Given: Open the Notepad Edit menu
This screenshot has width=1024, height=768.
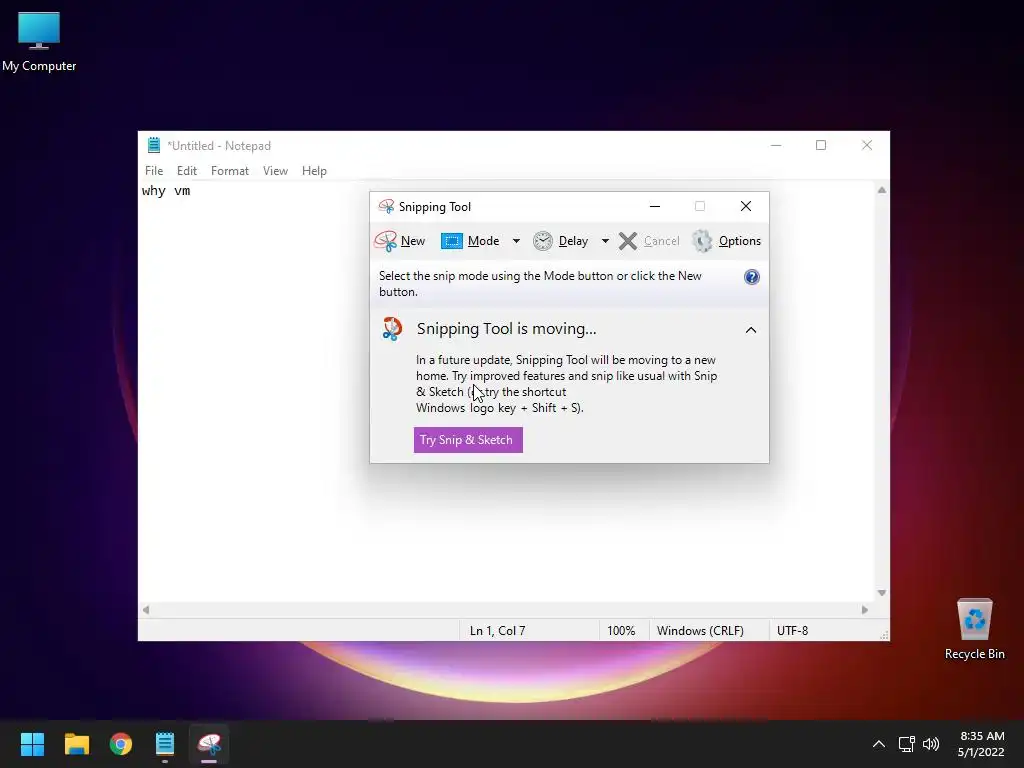Looking at the screenshot, I should pyautogui.click(x=187, y=170).
